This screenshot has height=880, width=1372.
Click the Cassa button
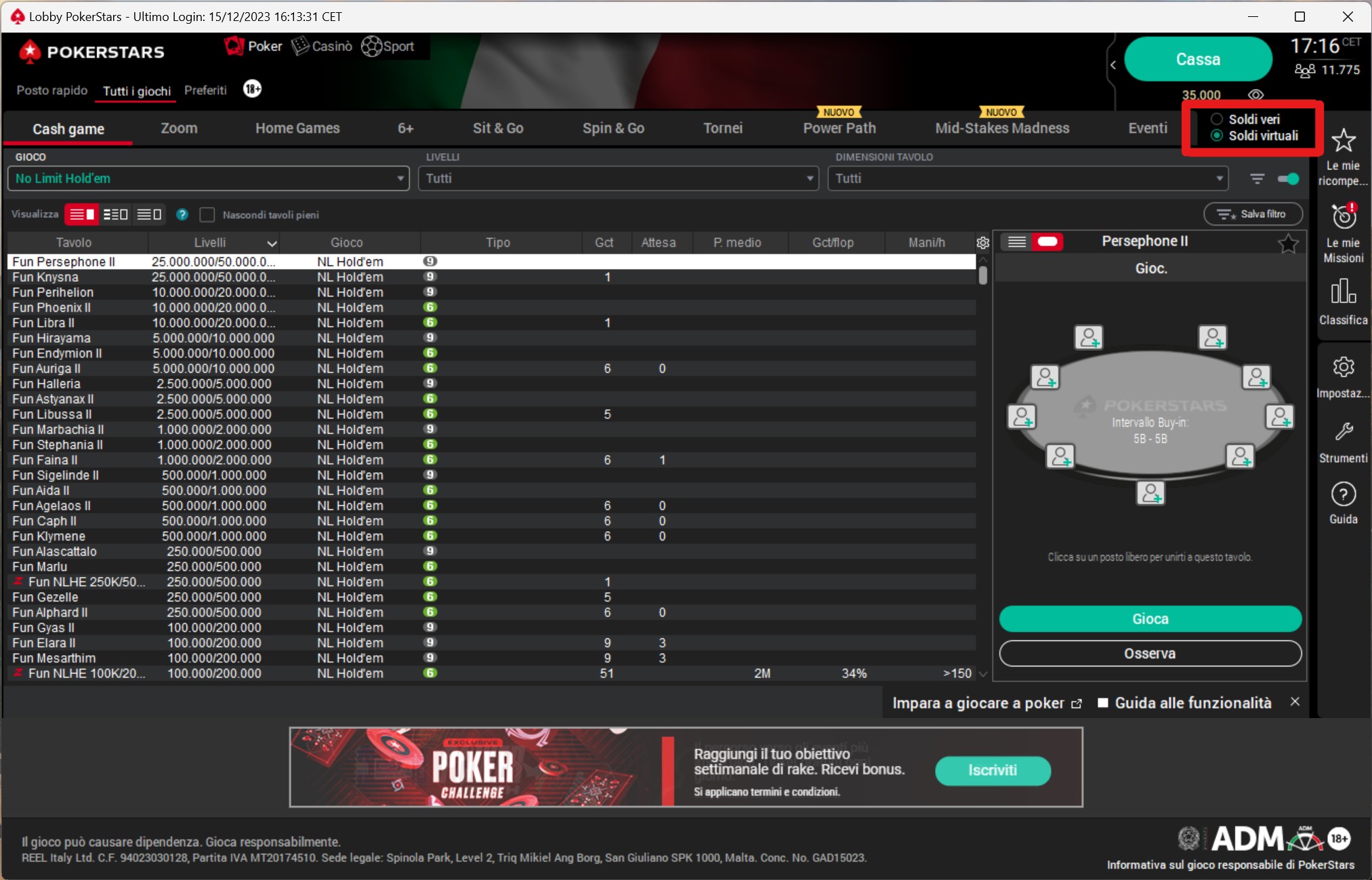pyautogui.click(x=1198, y=59)
